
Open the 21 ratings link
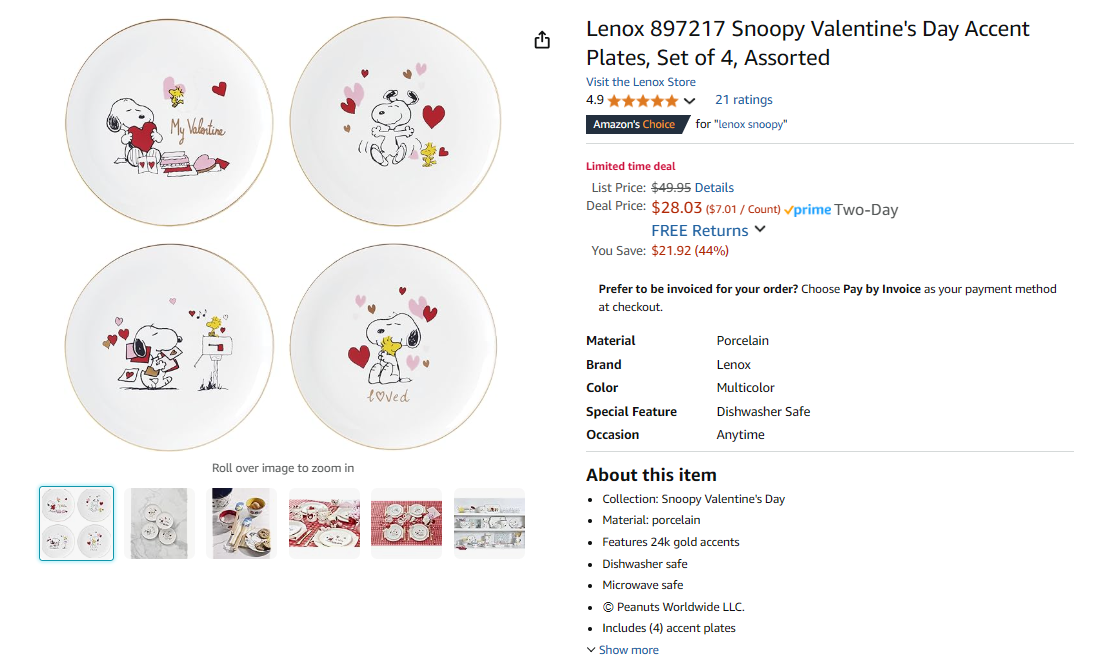click(x=743, y=100)
